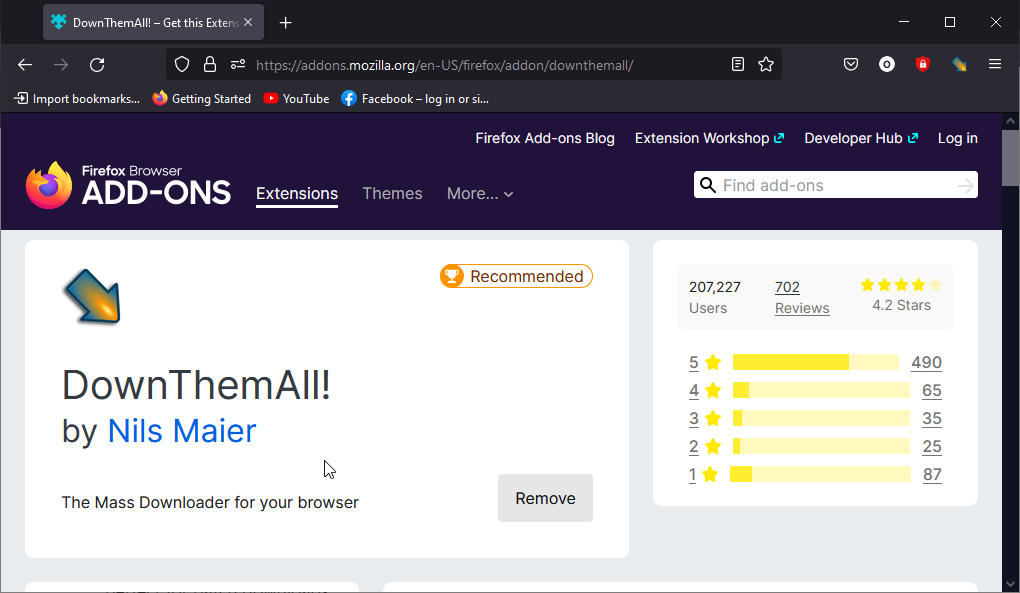Viewport: 1020px width, 593px height.
Task: Click the DownThemAll arrow add-on icon
Action: pos(92,296)
